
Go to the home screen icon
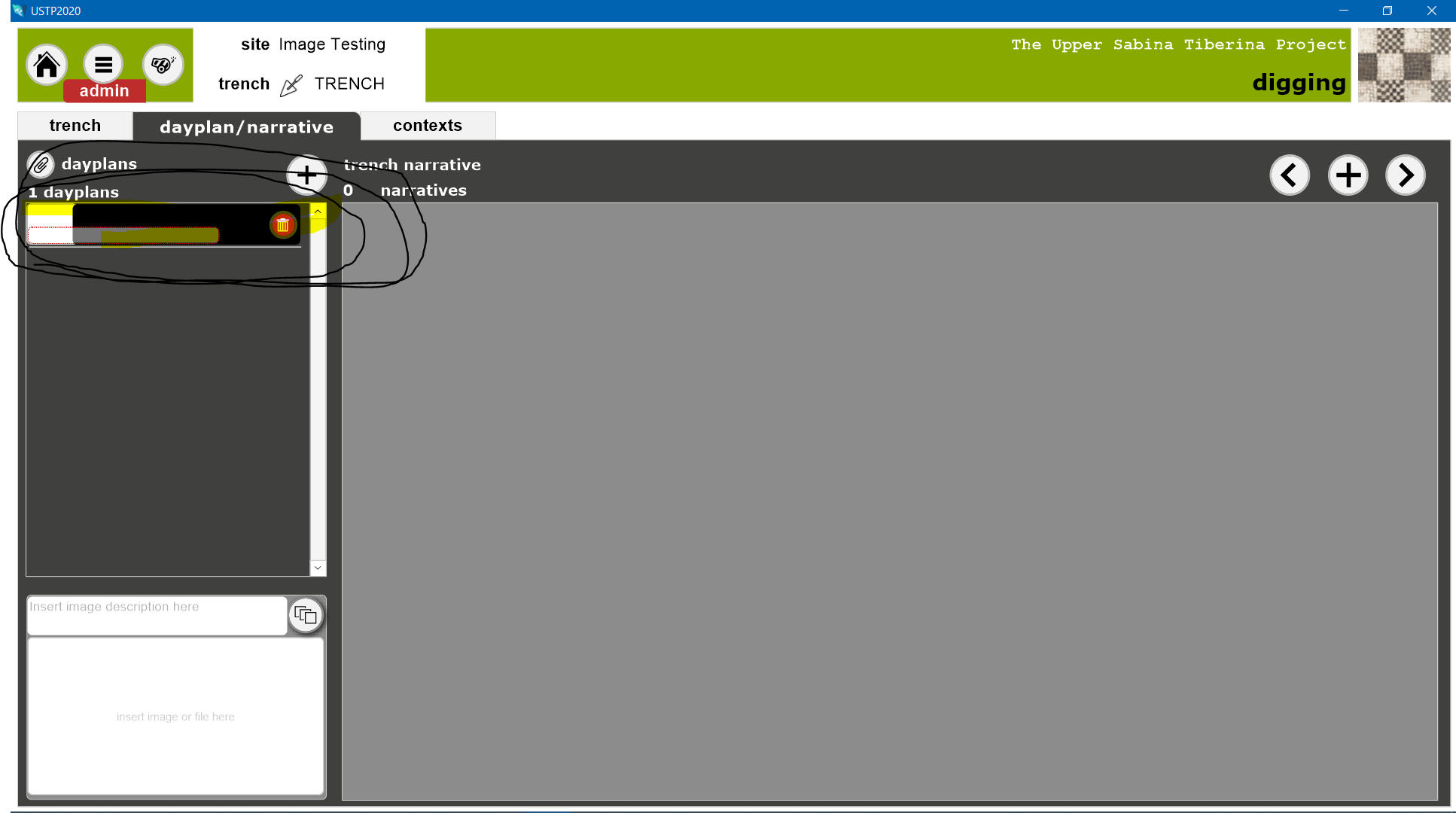click(x=47, y=65)
